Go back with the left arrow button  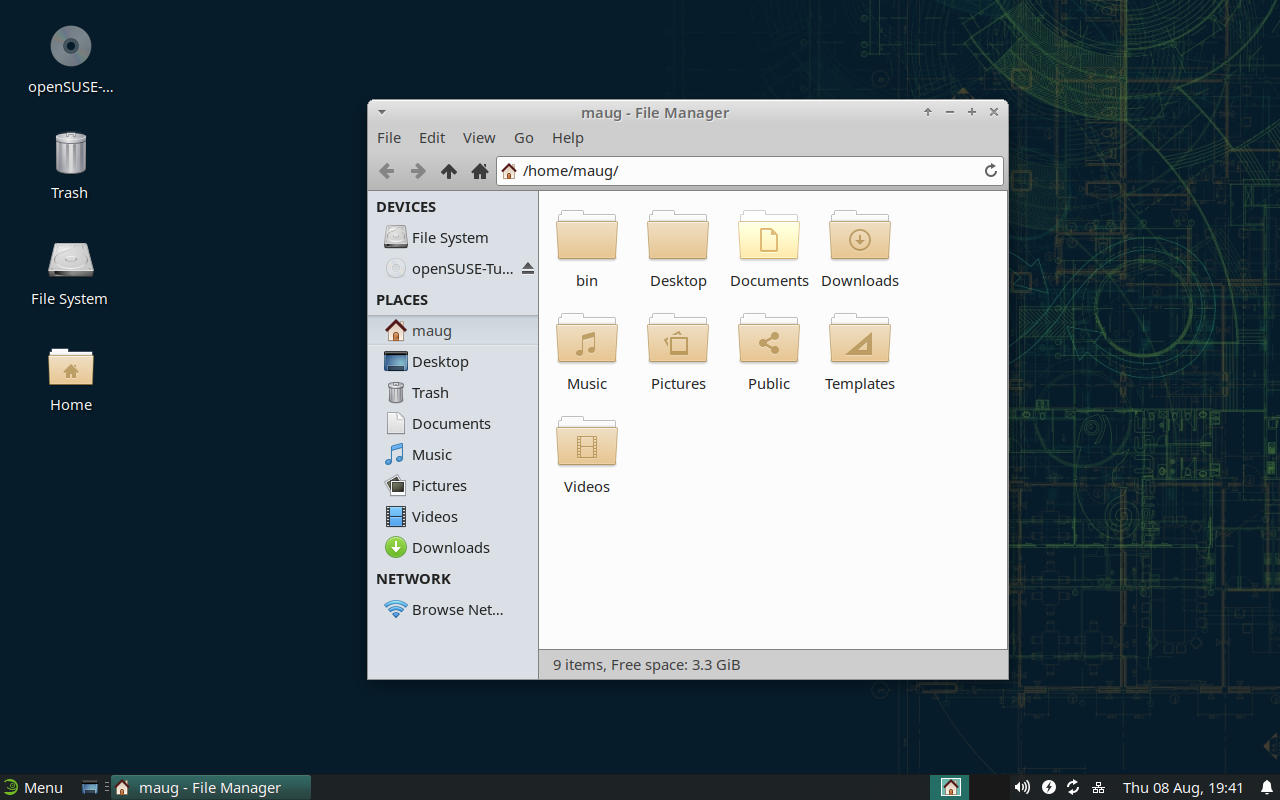(387, 171)
